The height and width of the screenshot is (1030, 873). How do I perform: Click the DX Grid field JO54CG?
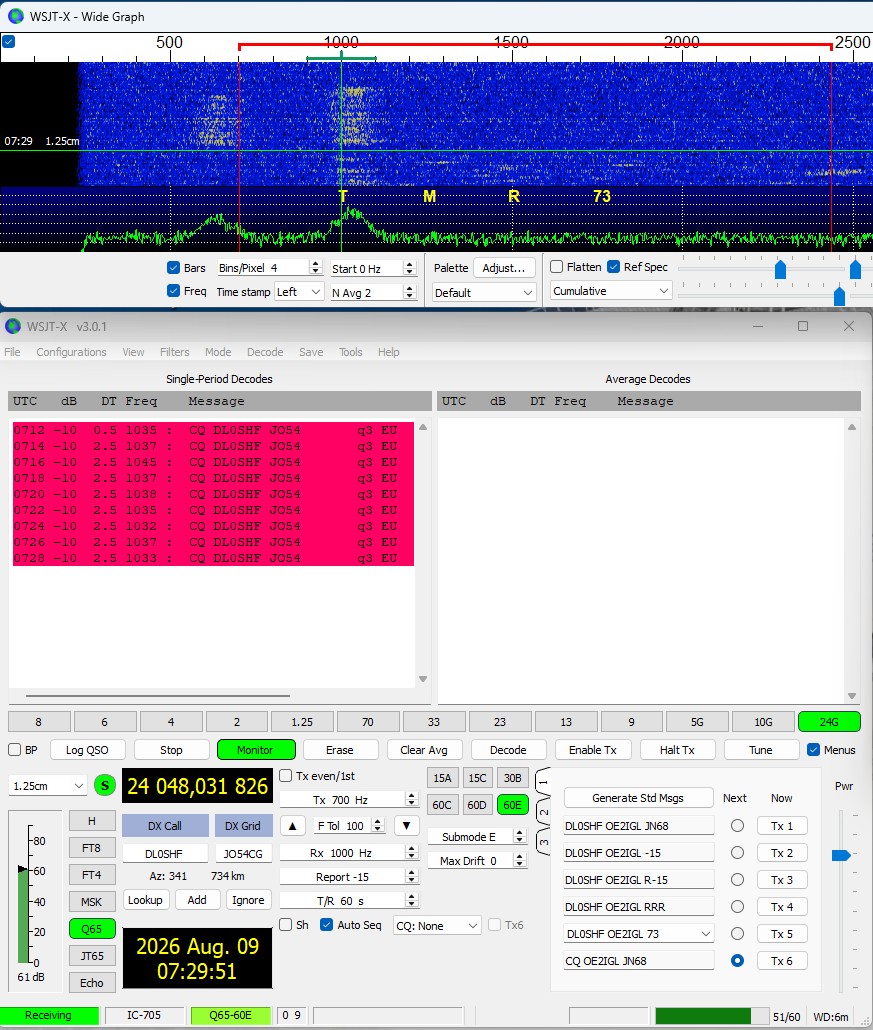[x=243, y=853]
